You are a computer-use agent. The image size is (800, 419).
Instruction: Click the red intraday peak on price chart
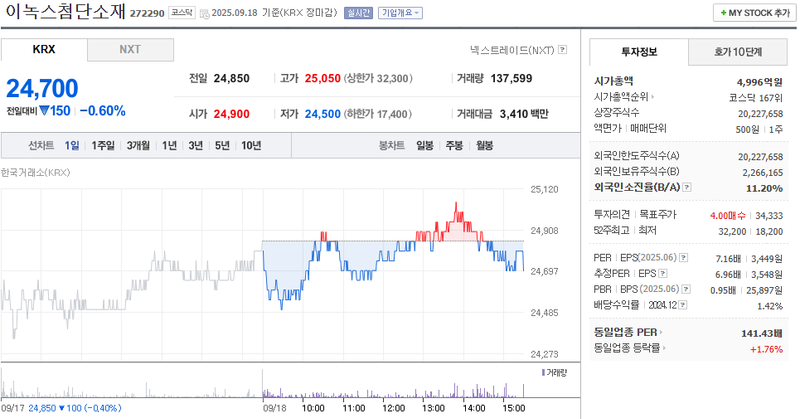[456, 204]
